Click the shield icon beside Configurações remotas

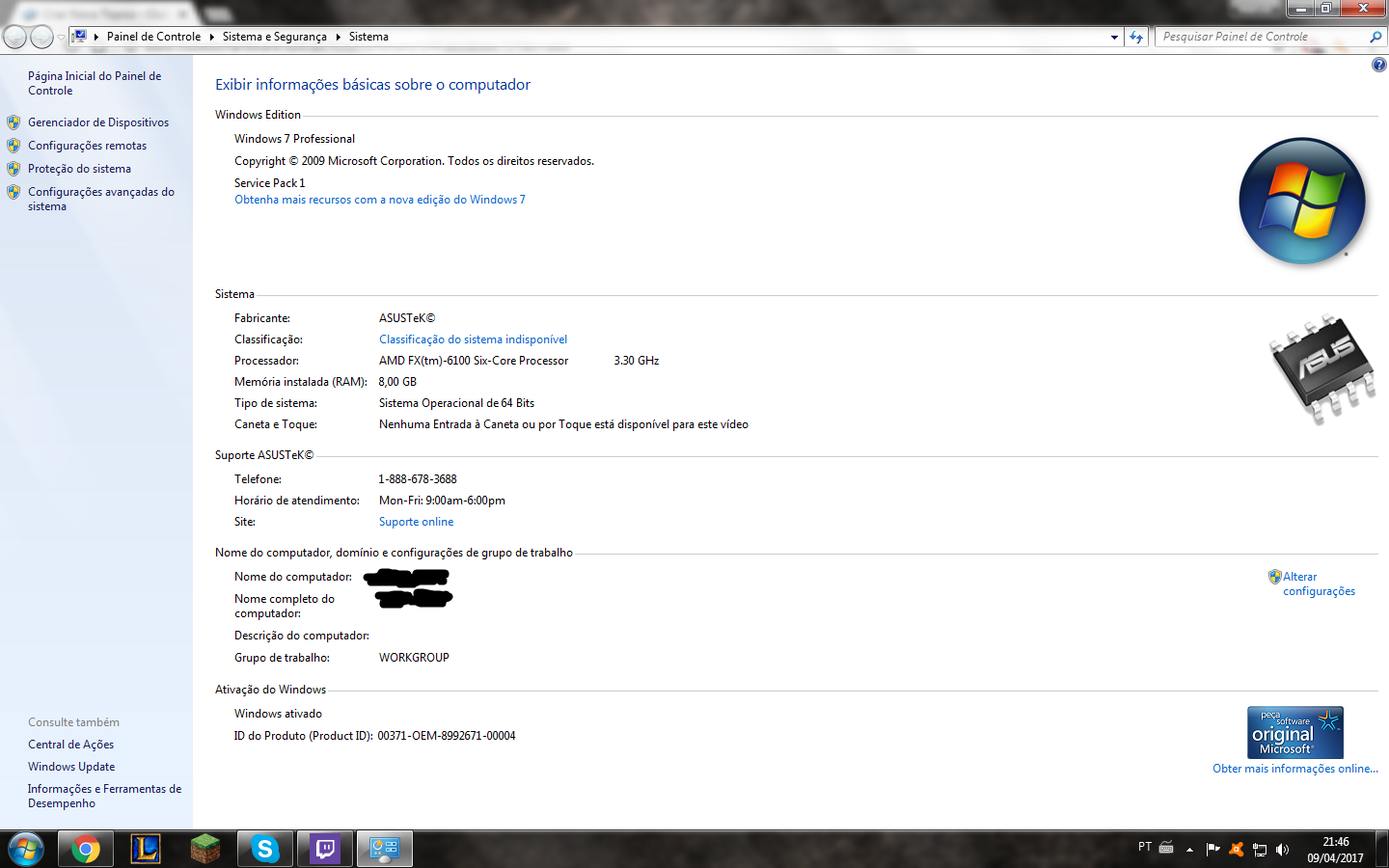click(14, 146)
